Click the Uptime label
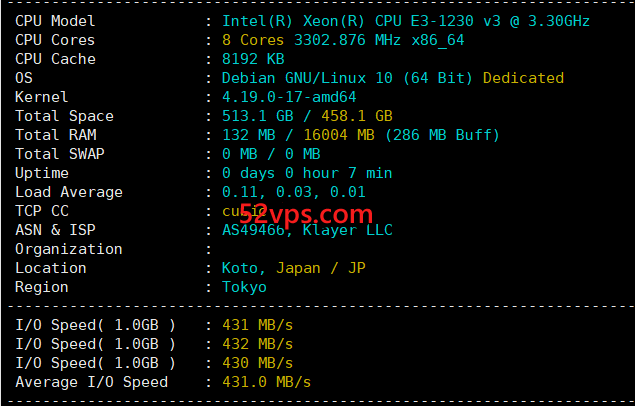The height and width of the screenshot is (406, 635). pyautogui.click(x=42, y=174)
